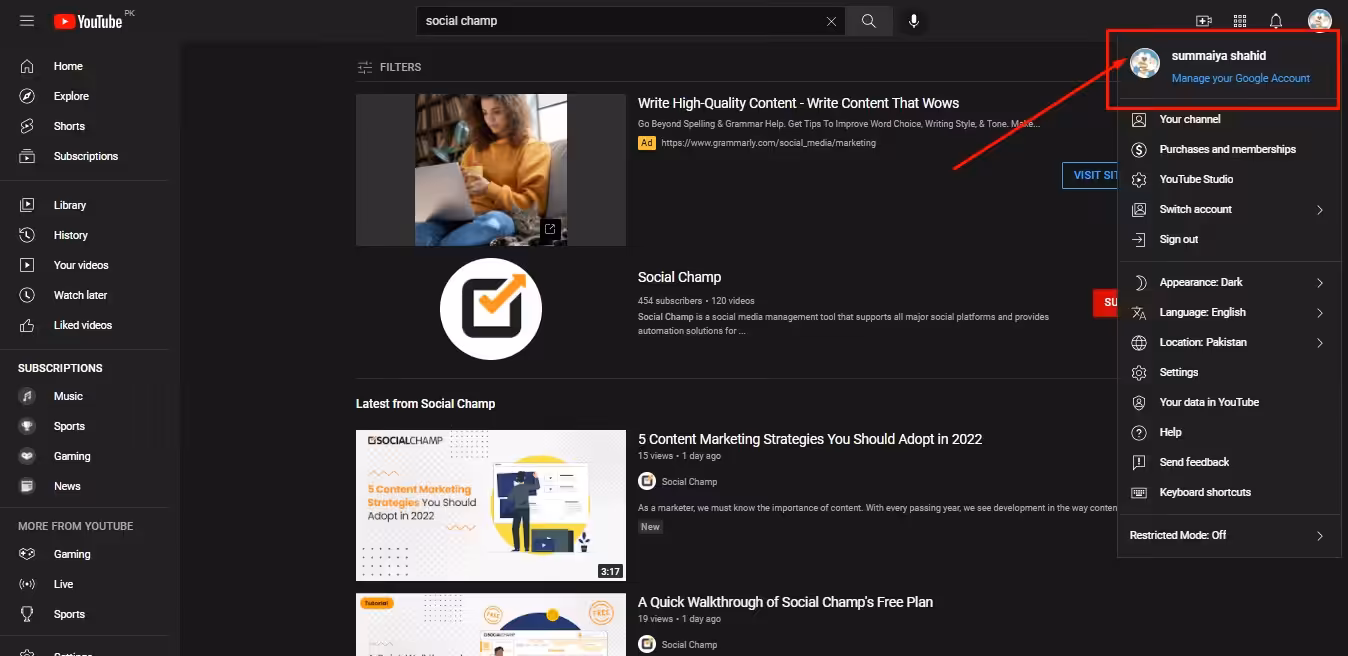Open the Filters option
The width and height of the screenshot is (1348, 656).
[389, 67]
